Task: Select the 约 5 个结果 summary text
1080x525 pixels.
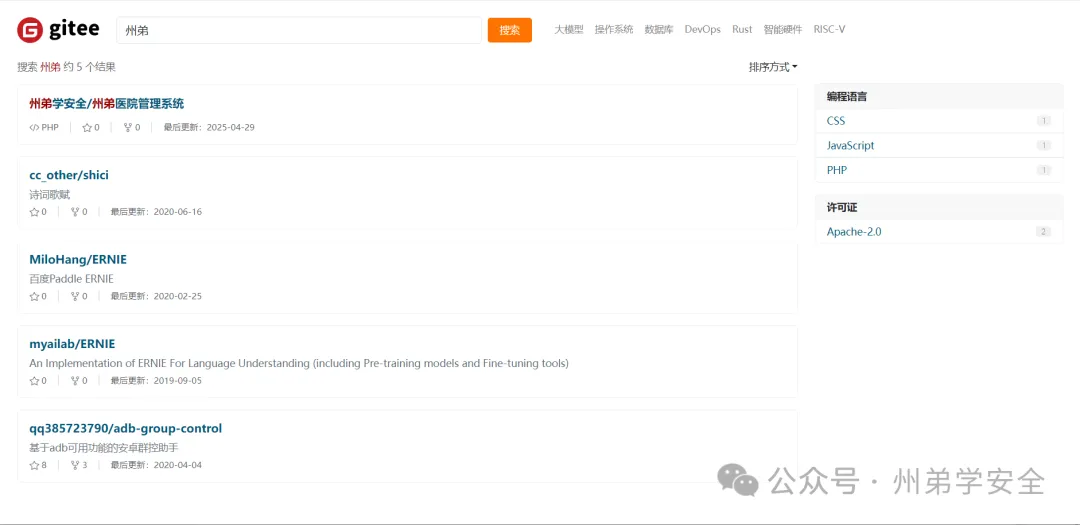Action: [90, 67]
